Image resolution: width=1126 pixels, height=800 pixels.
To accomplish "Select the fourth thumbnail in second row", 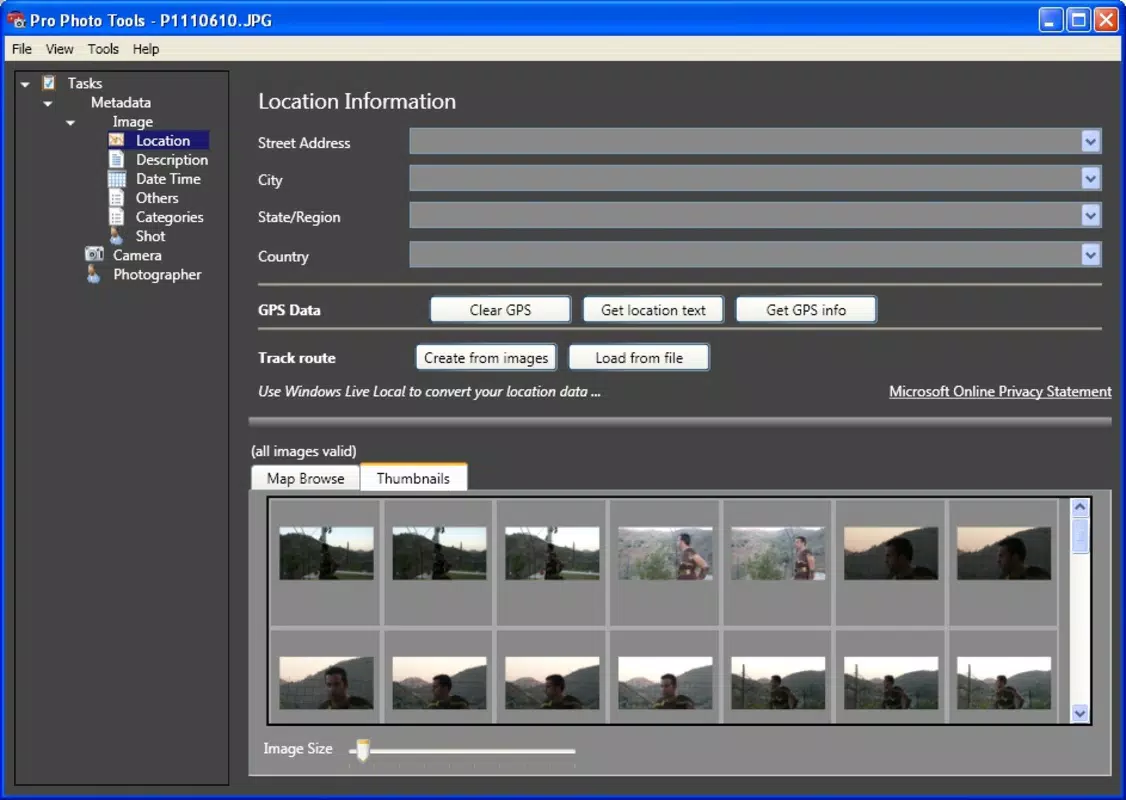I will pyautogui.click(x=665, y=683).
